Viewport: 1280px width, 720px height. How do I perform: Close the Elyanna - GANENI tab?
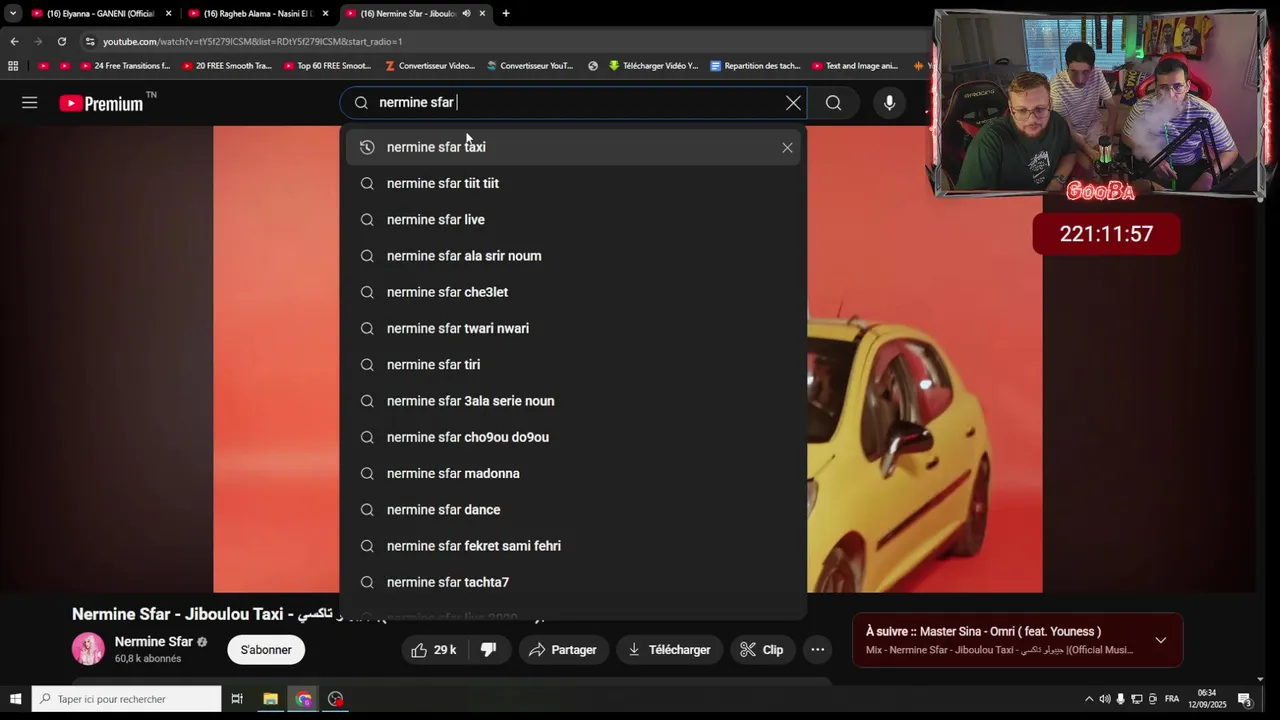point(168,13)
